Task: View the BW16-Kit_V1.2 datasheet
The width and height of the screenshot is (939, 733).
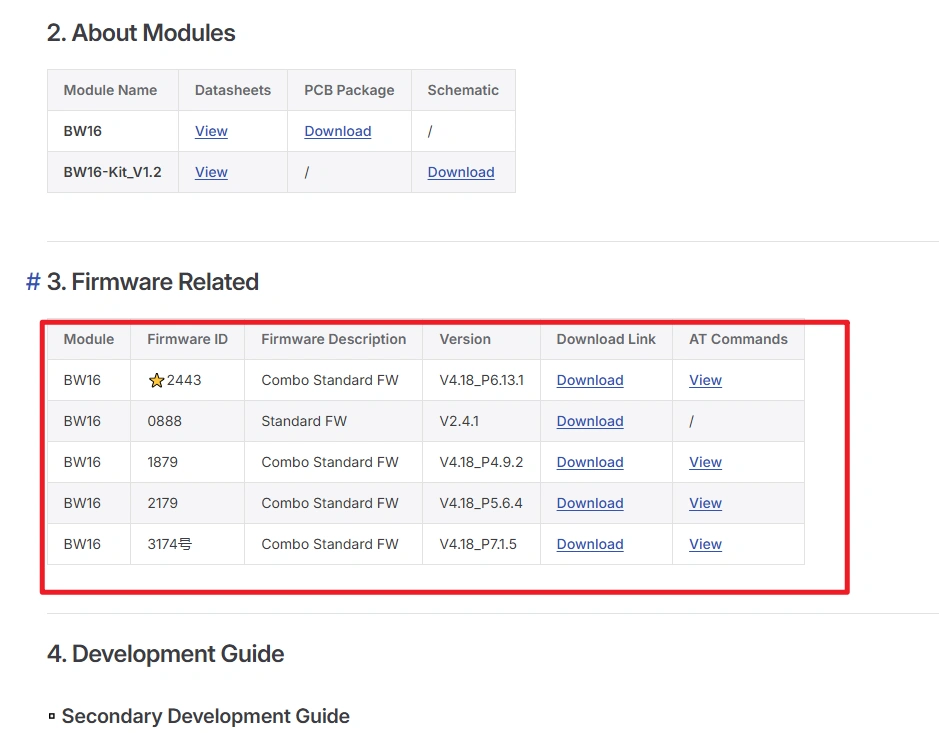Action: point(211,172)
